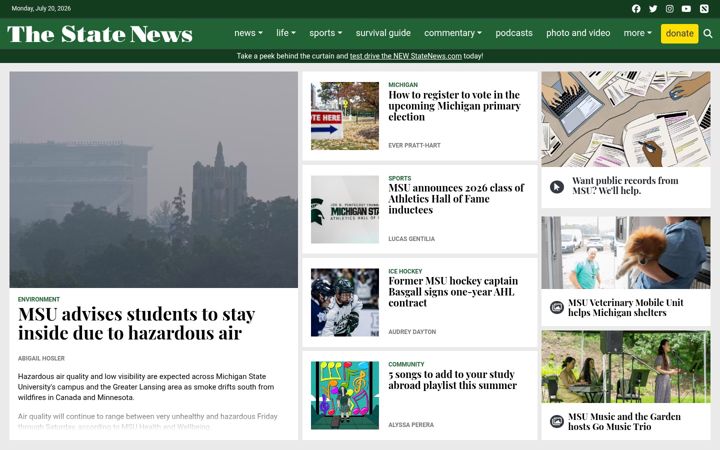Open Athletics Hall of Fame inductees headline
The height and width of the screenshot is (450, 720).
tap(456, 199)
